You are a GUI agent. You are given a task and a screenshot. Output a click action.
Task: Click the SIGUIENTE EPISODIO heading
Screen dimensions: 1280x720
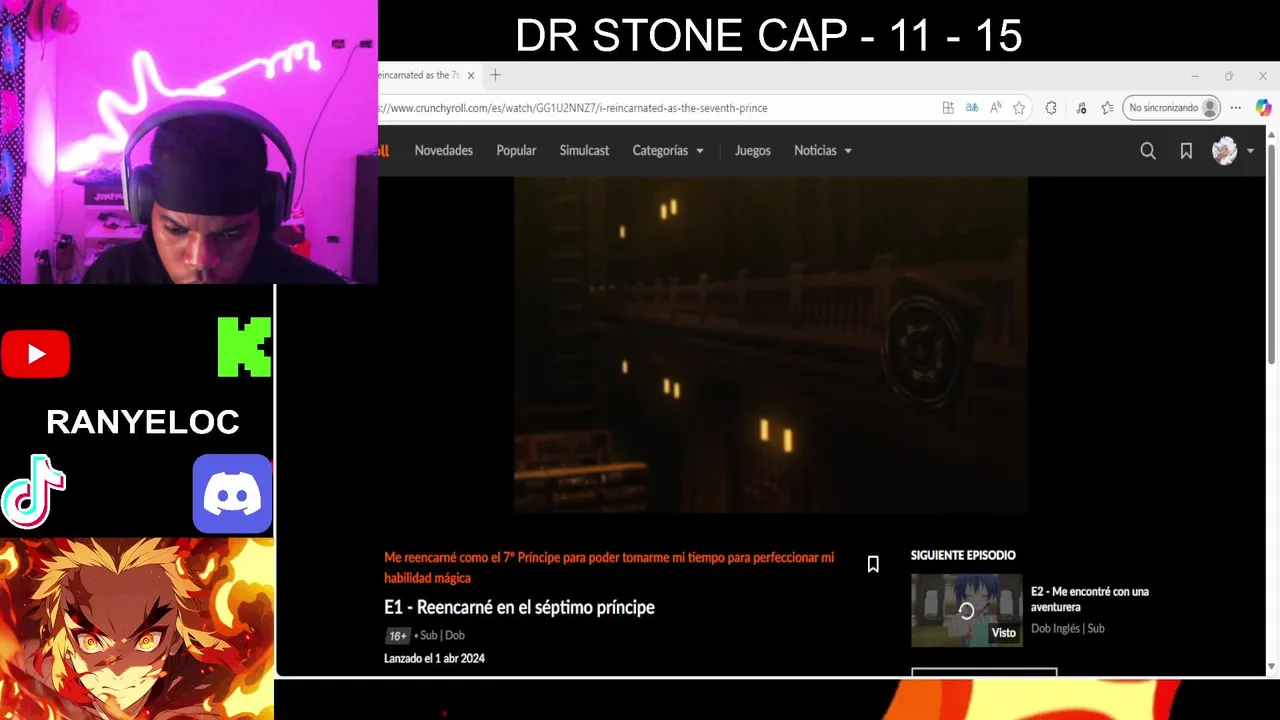[x=963, y=555]
